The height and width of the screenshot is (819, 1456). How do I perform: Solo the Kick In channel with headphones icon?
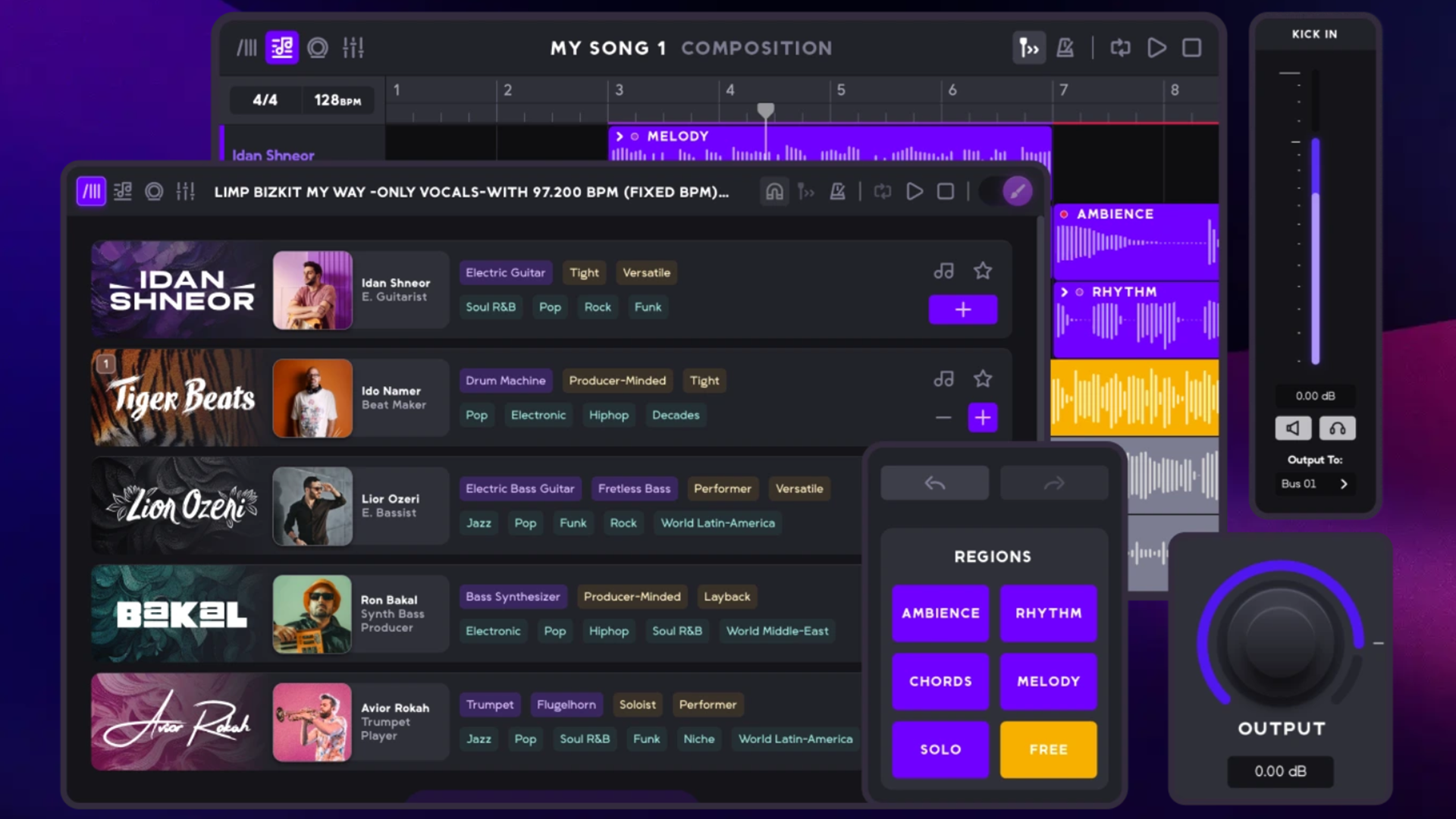click(x=1337, y=428)
